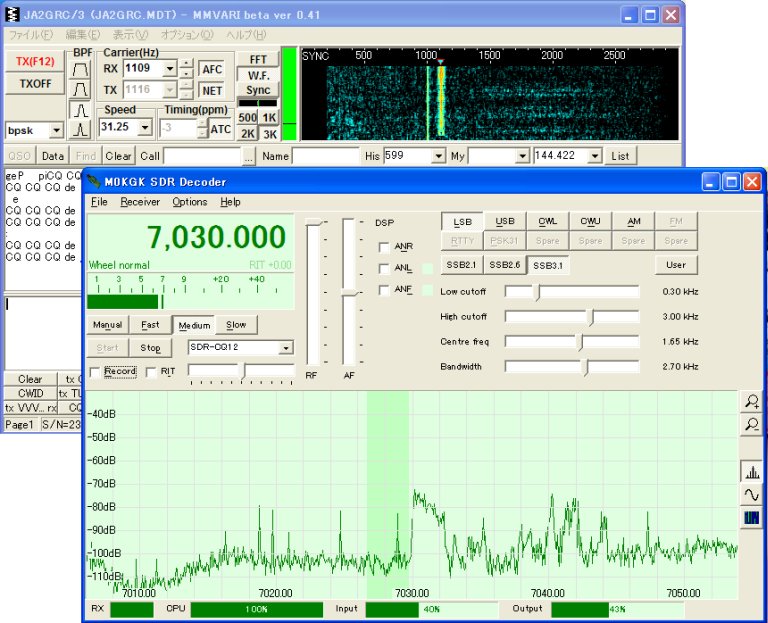Screen dimensions: 768x623
Task: Click the MMVARI title bar app icon
Action: (12, 14)
